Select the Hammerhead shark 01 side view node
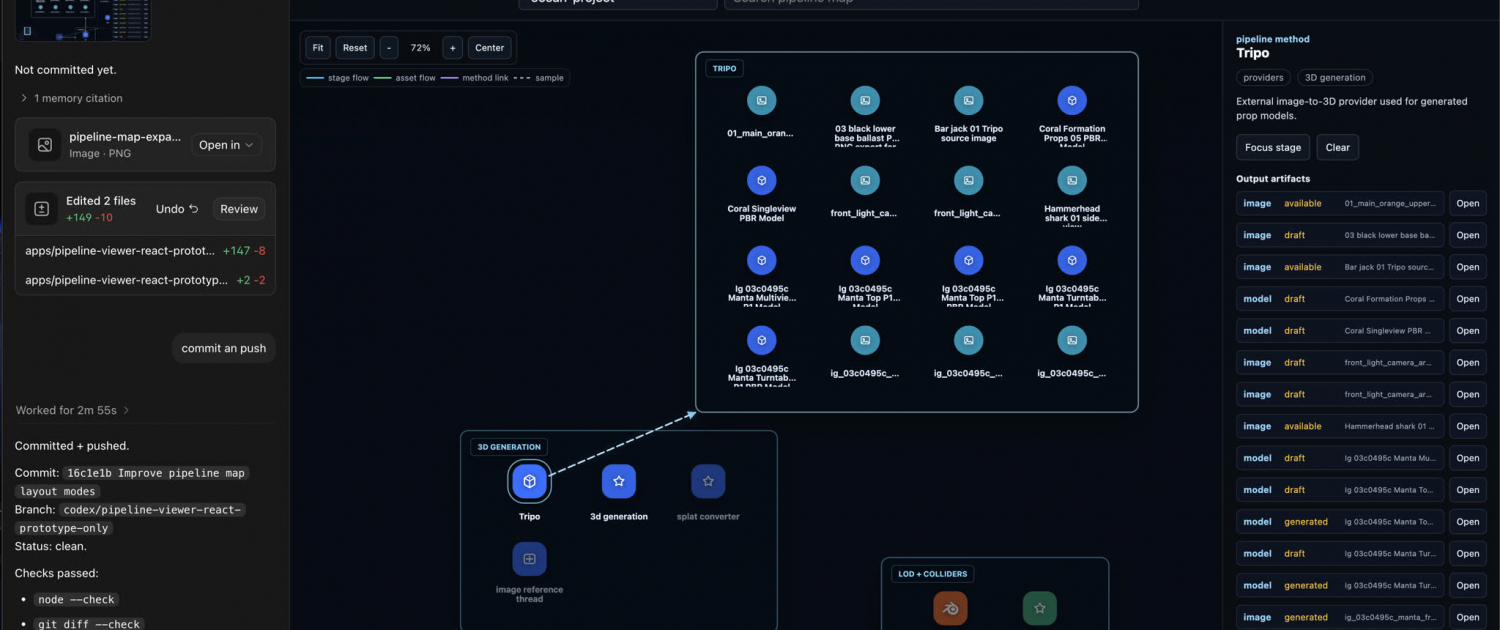Screen dimensions: 1500x630 coord(1072,180)
